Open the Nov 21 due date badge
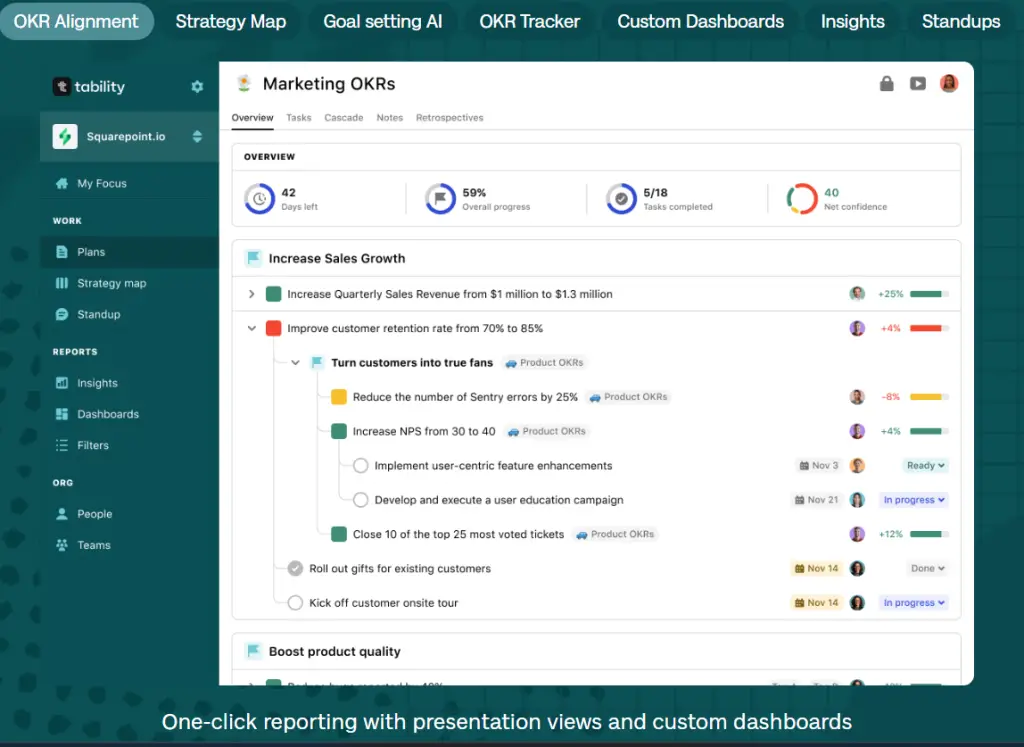1024x747 pixels. point(816,500)
